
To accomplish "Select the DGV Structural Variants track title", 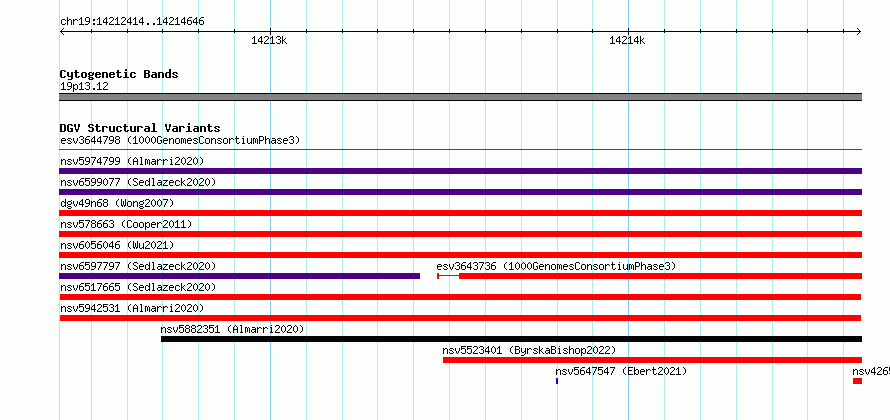I will (x=140, y=128).
